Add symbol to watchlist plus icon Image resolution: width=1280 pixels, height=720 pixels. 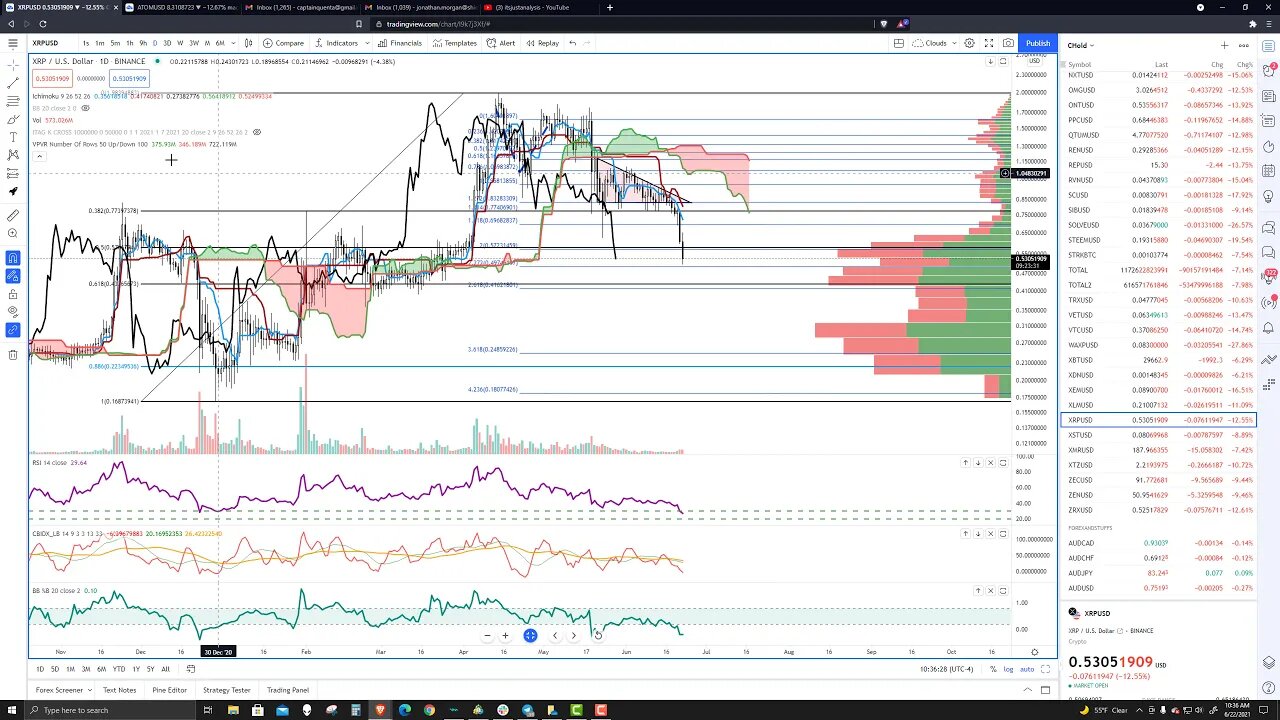click(1224, 45)
